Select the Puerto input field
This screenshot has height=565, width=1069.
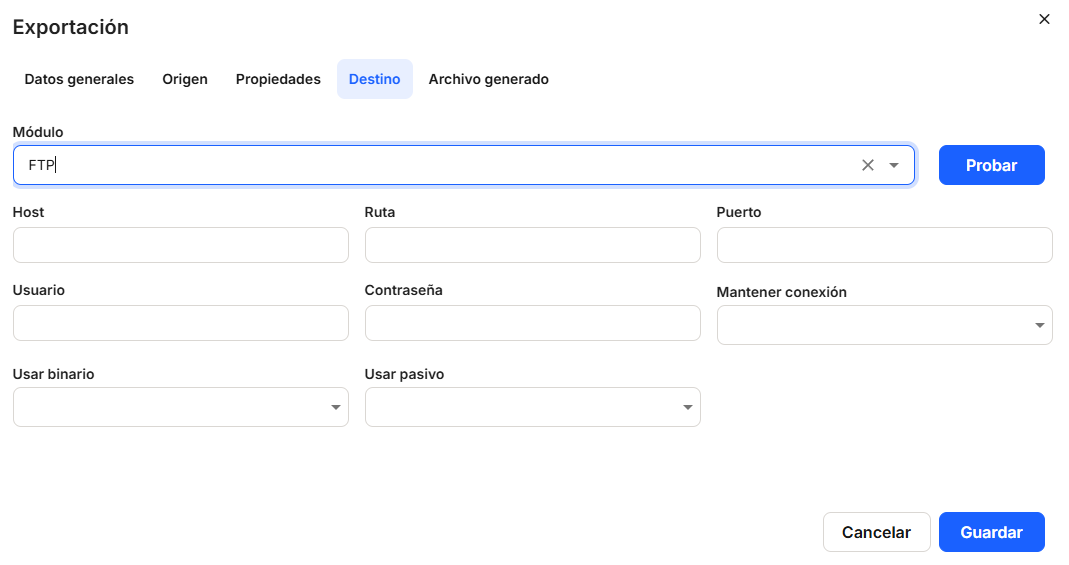884,245
